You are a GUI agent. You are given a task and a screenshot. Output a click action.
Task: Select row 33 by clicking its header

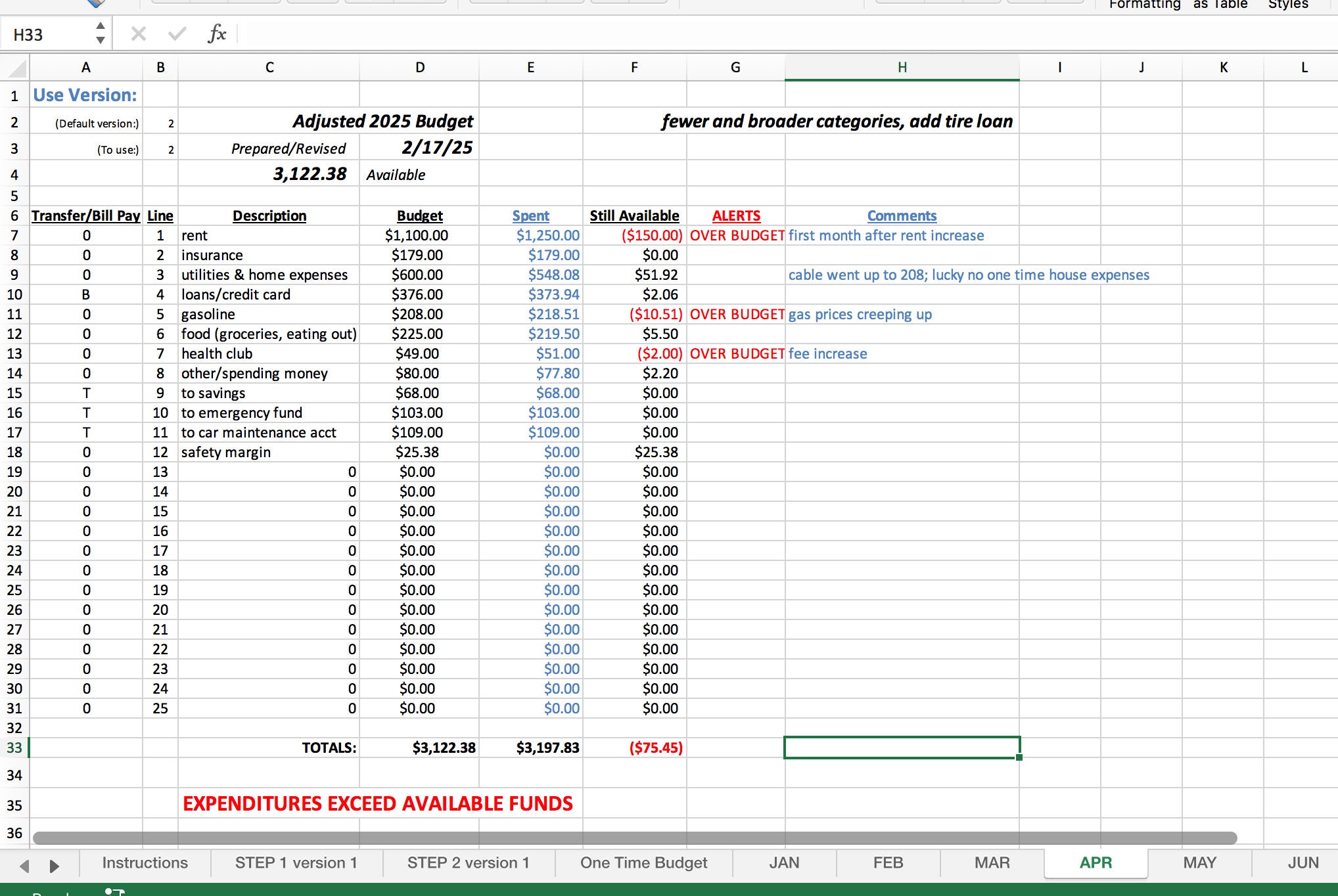[14, 748]
